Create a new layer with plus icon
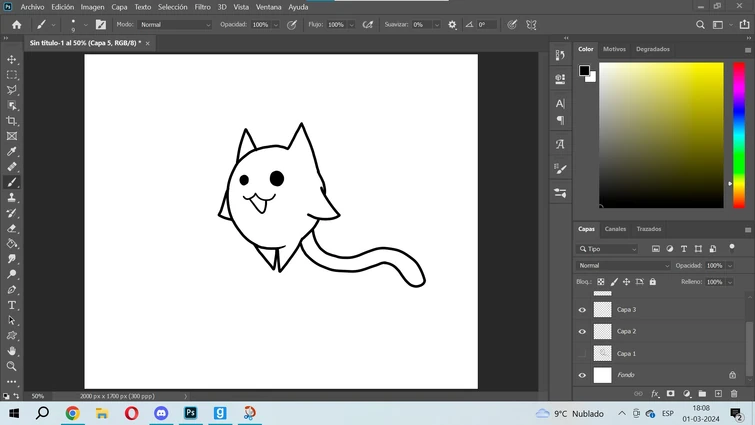This screenshot has width=755, height=425. point(718,394)
